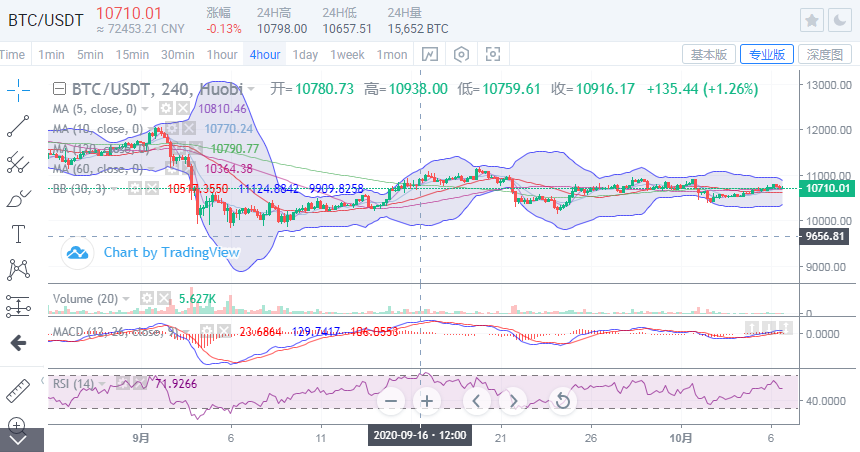Move MACD pane down arrow
860x452 pixels.
click(x=768, y=327)
